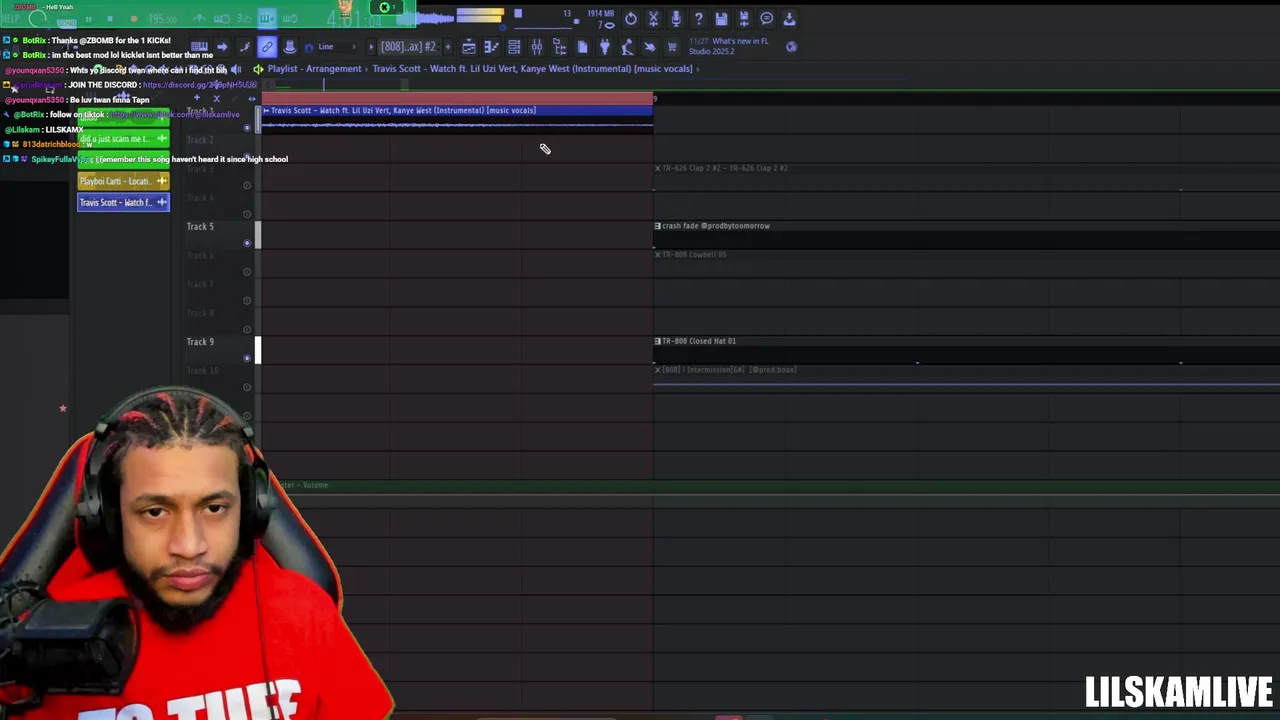Open the undo history icon
The height and width of the screenshot is (720, 1280).
point(630,18)
